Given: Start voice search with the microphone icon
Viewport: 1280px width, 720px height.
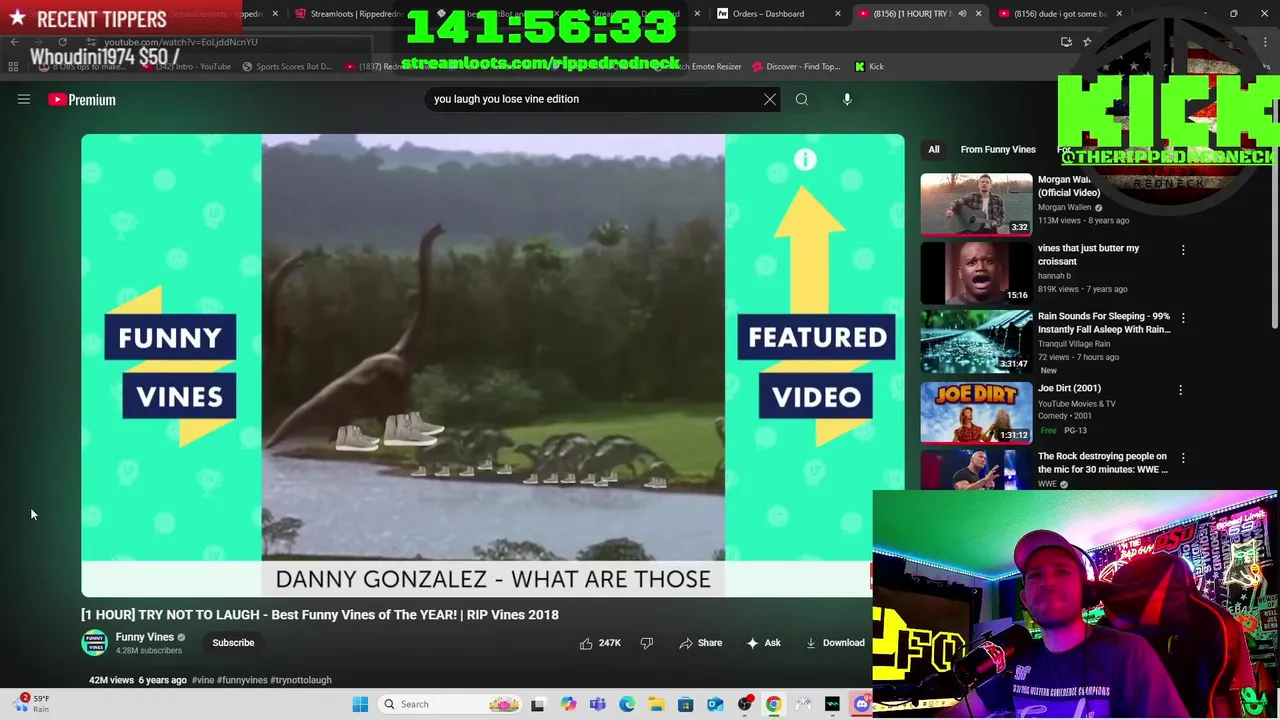Looking at the screenshot, I should coord(847,99).
